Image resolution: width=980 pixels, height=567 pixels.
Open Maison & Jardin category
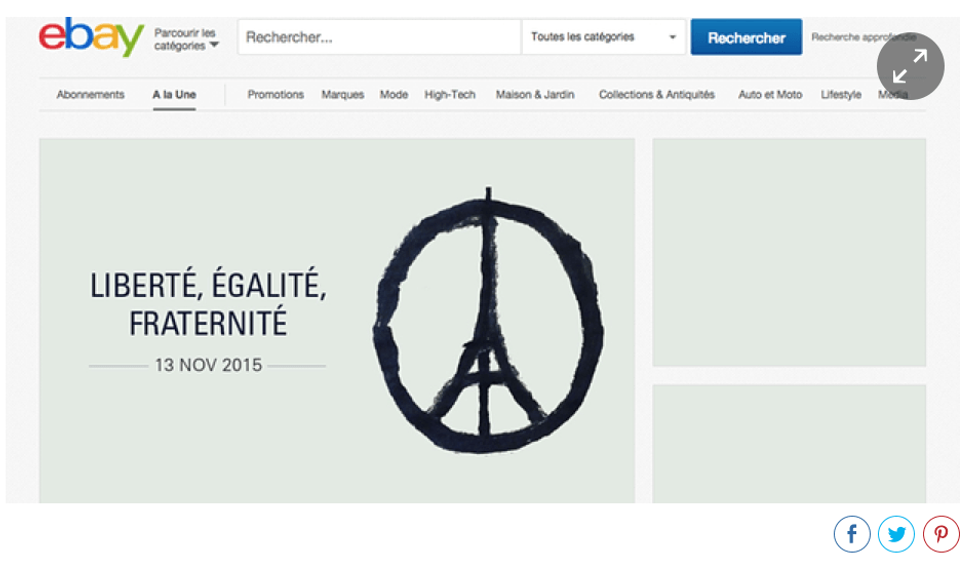coord(535,95)
